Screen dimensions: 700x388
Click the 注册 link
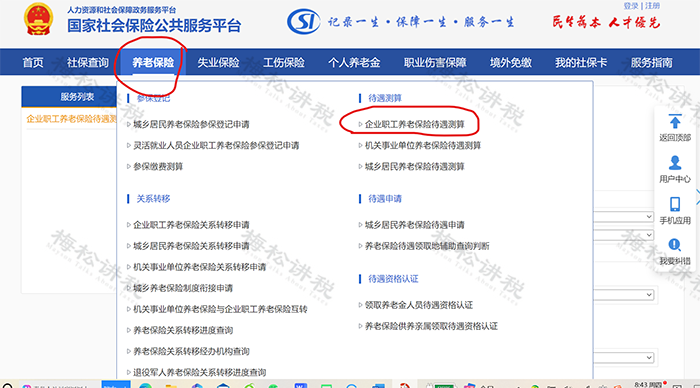pos(652,6)
